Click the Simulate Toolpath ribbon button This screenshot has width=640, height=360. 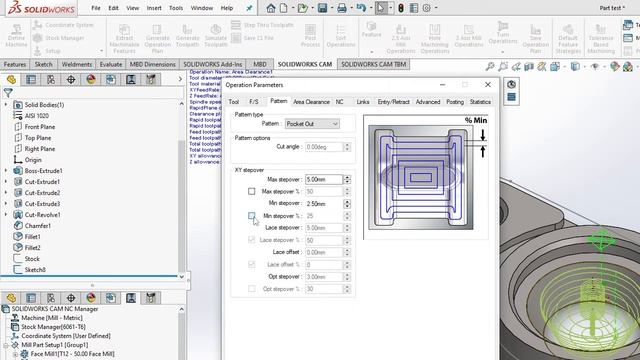click(216, 36)
